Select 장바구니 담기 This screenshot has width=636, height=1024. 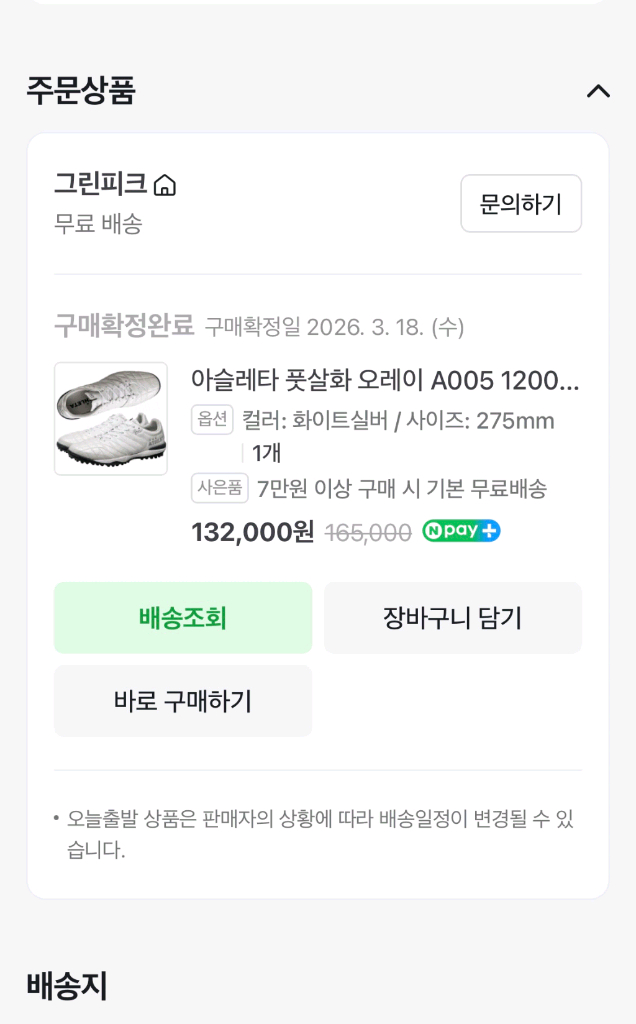pos(453,617)
